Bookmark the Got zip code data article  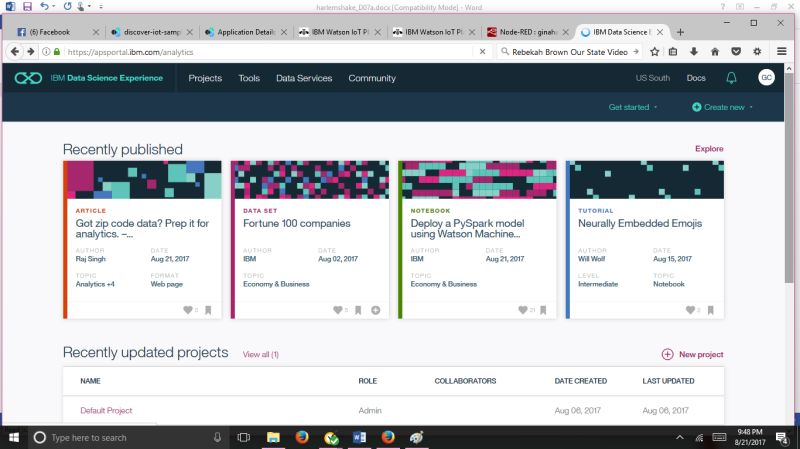click(x=208, y=310)
